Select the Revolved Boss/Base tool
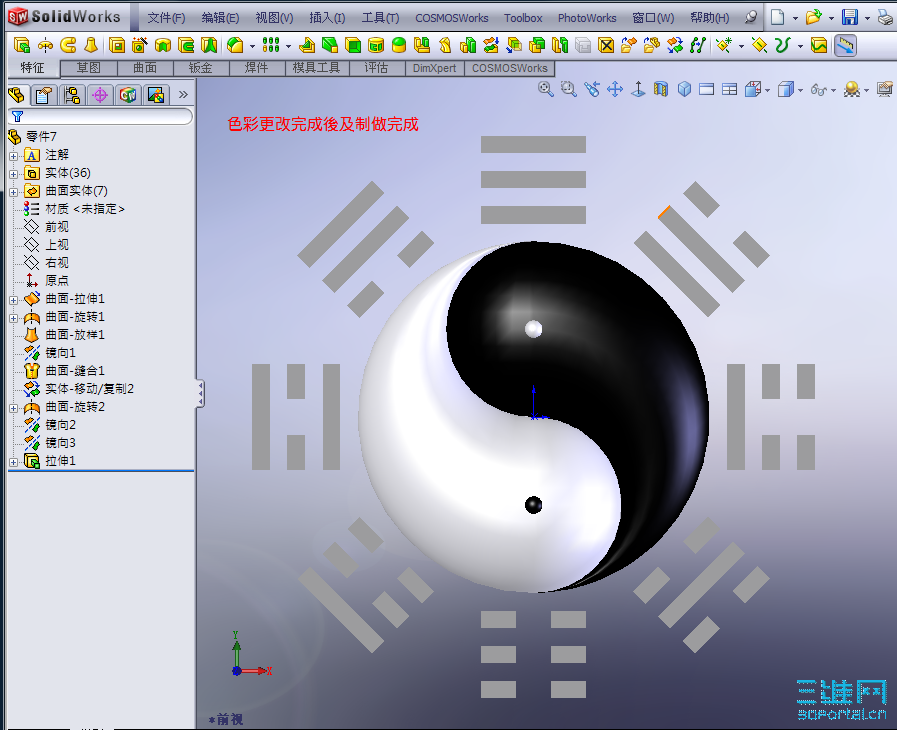 tap(45, 45)
